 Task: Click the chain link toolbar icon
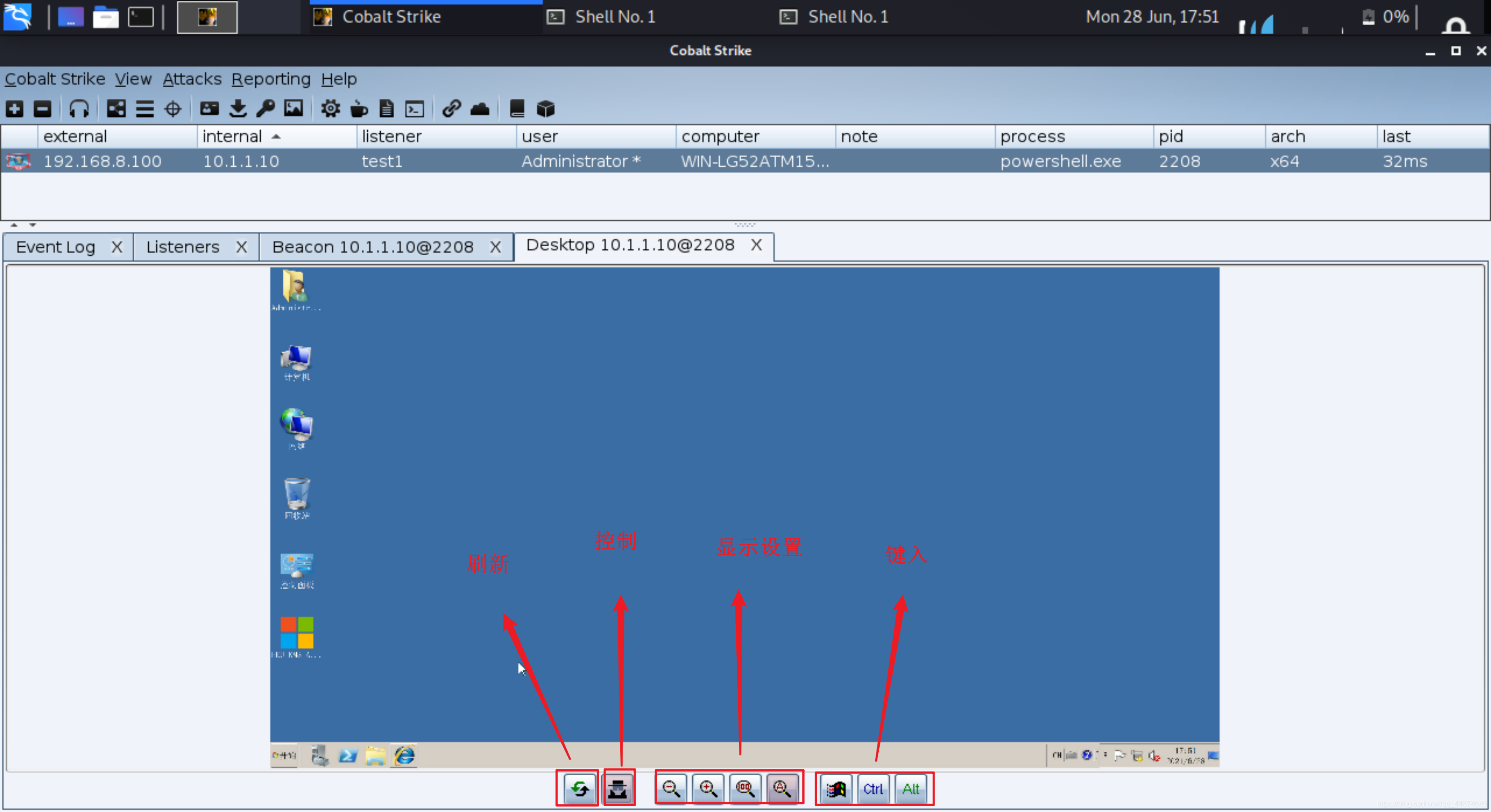pyautogui.click(x=451, y=108)
